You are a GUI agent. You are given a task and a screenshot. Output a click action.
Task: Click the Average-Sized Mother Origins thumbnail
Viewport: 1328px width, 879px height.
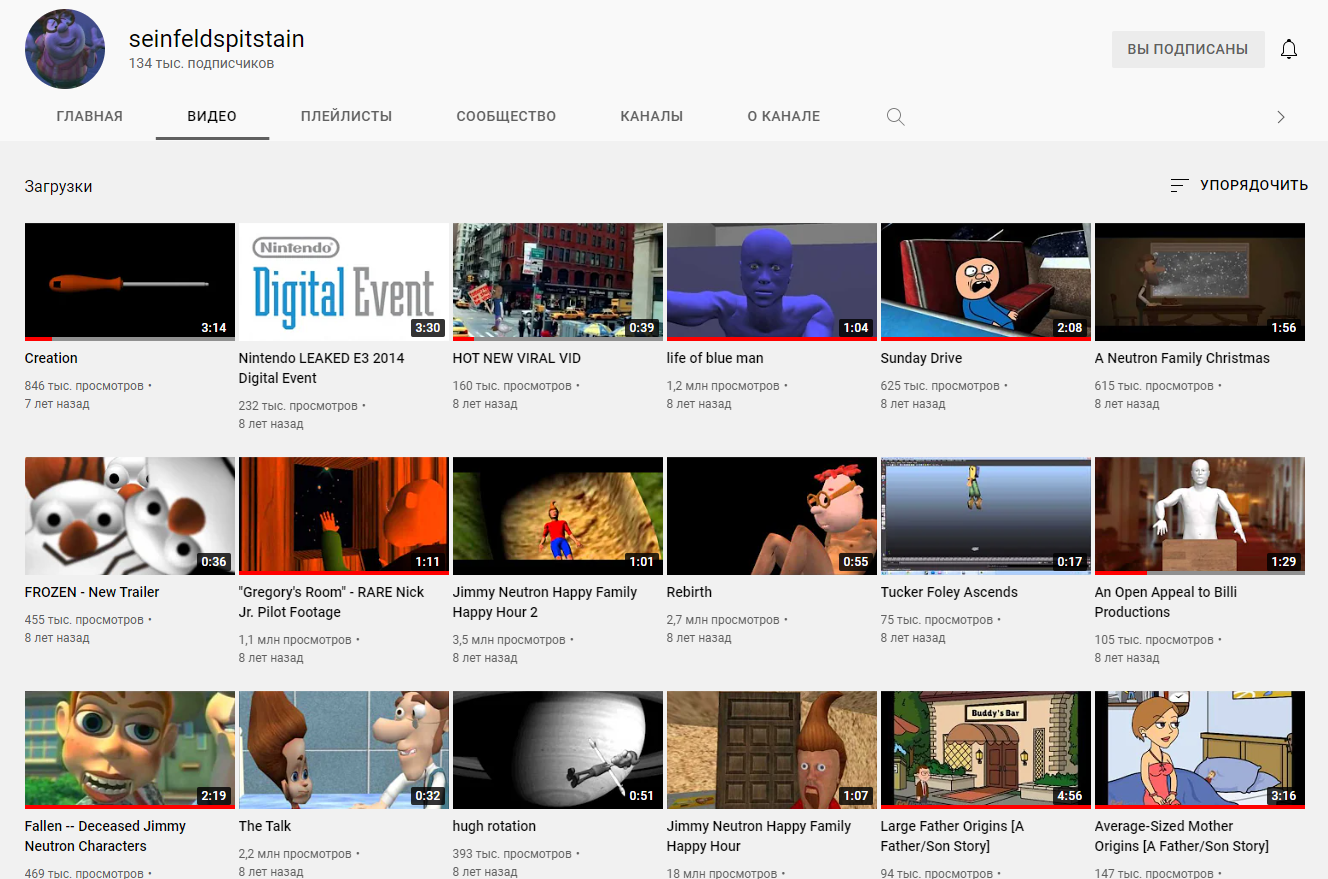click(1200, 750)
